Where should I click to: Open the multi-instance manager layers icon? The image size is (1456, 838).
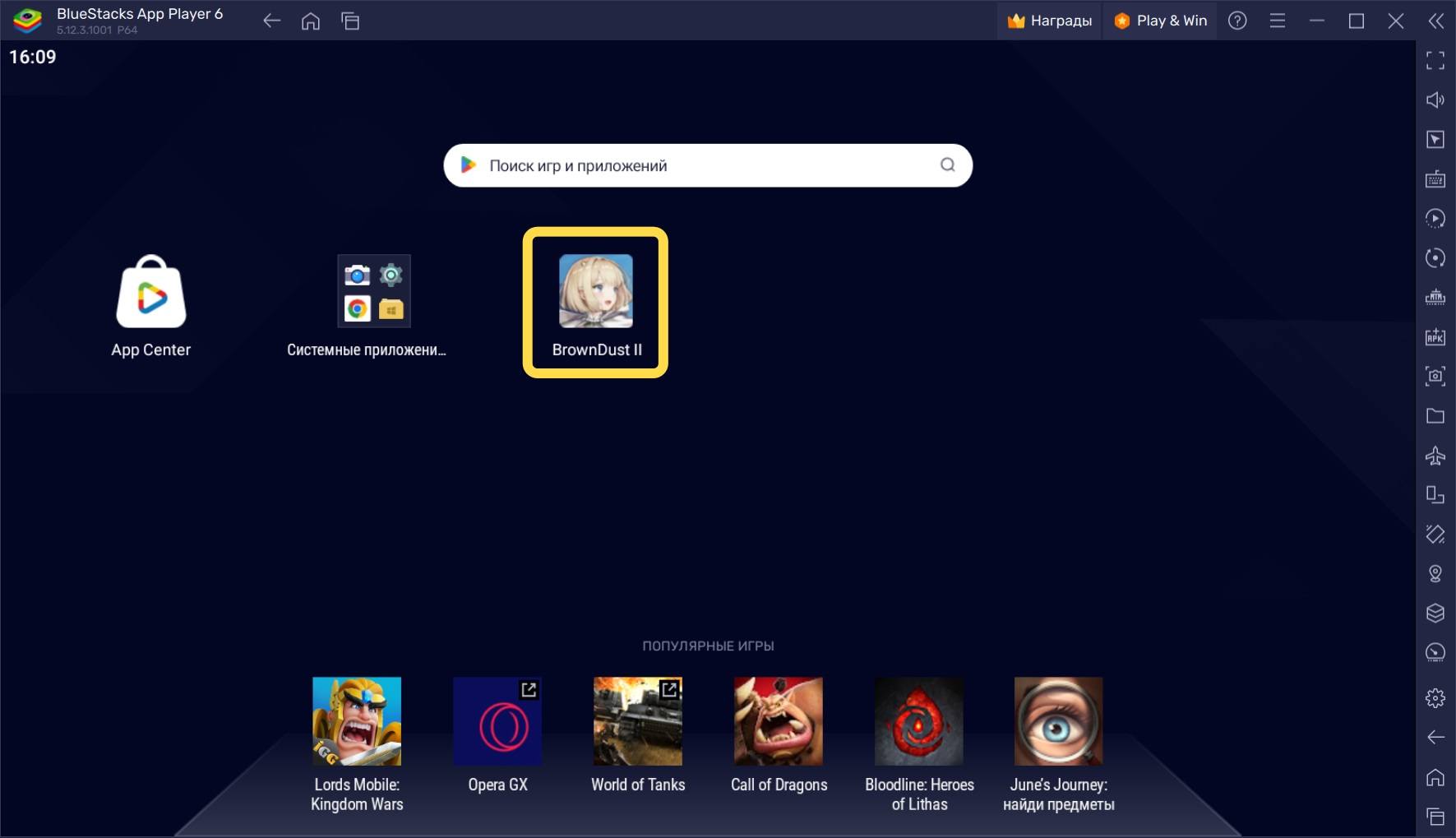[x=1435, y=613]
